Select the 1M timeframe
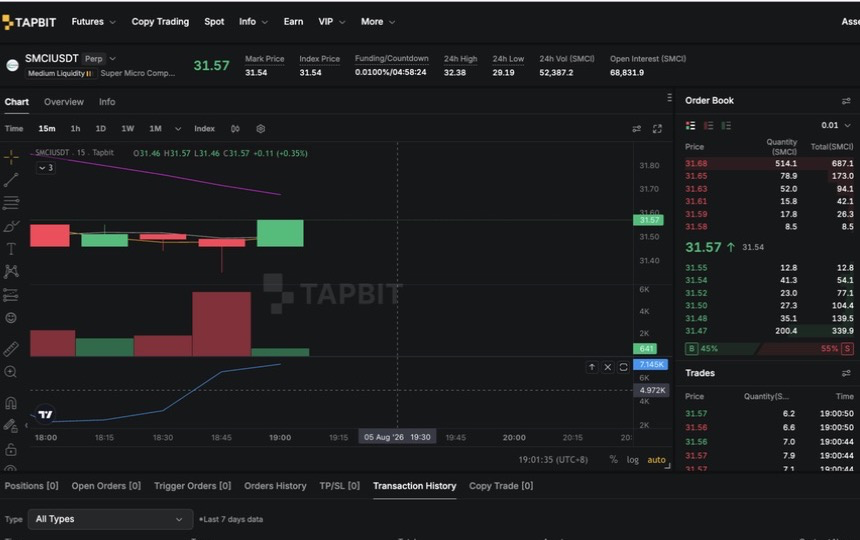860x540 pixels. (155, 129)
